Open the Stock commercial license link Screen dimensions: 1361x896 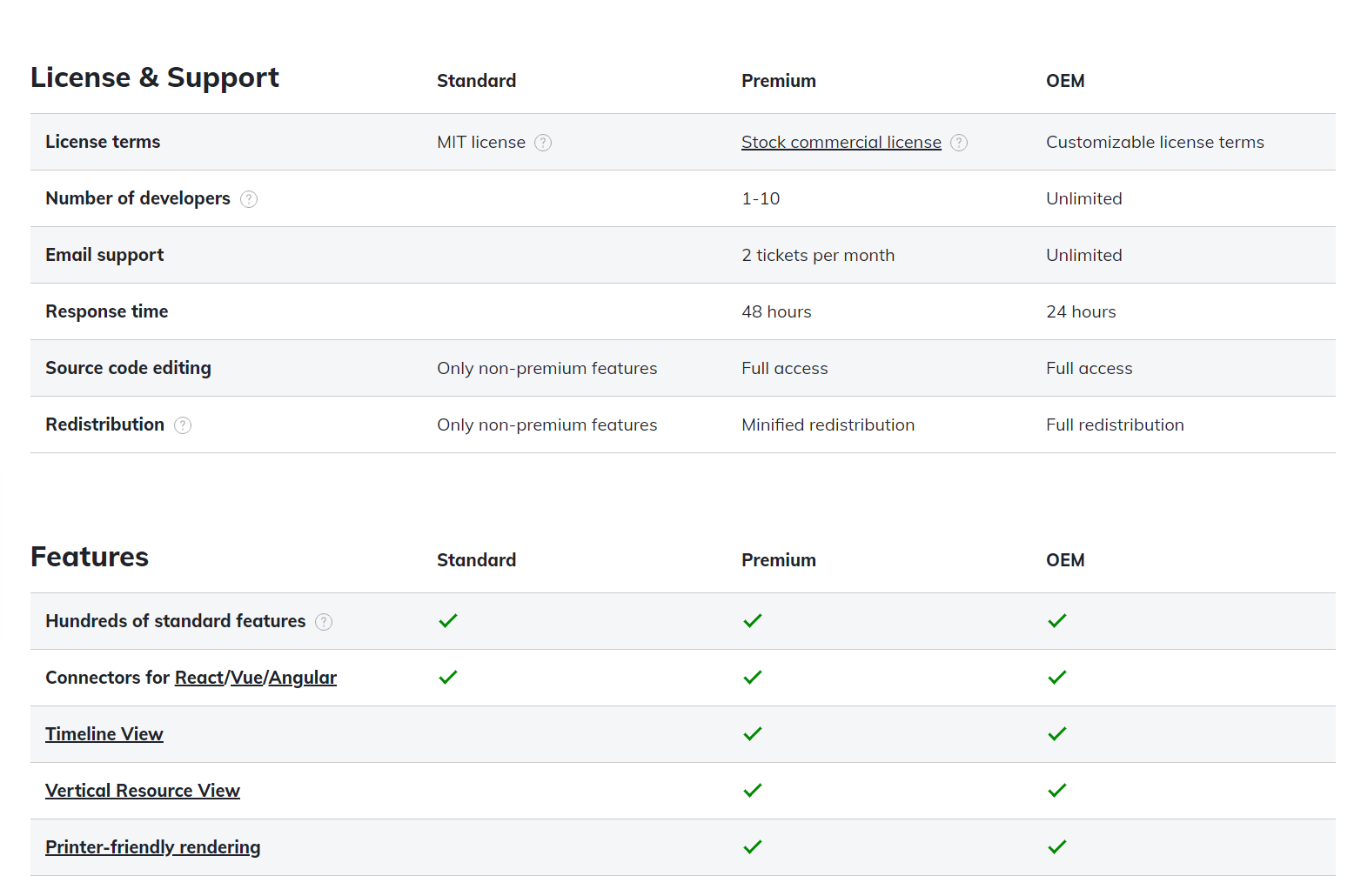841,143
